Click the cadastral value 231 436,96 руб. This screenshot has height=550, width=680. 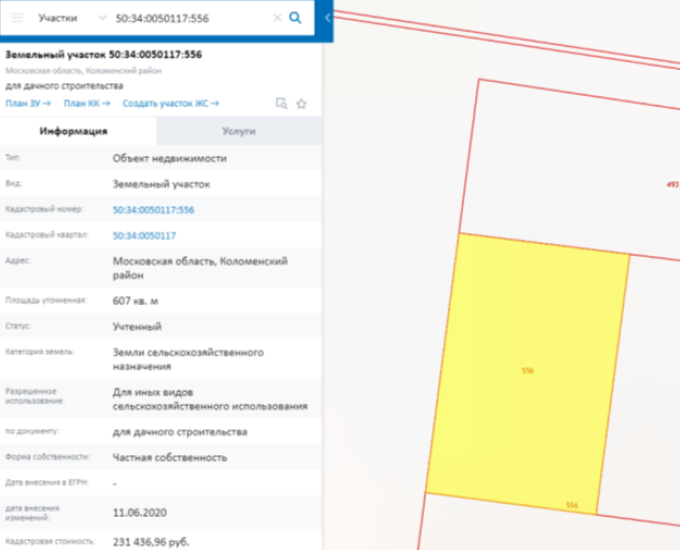tap(150, 542)
